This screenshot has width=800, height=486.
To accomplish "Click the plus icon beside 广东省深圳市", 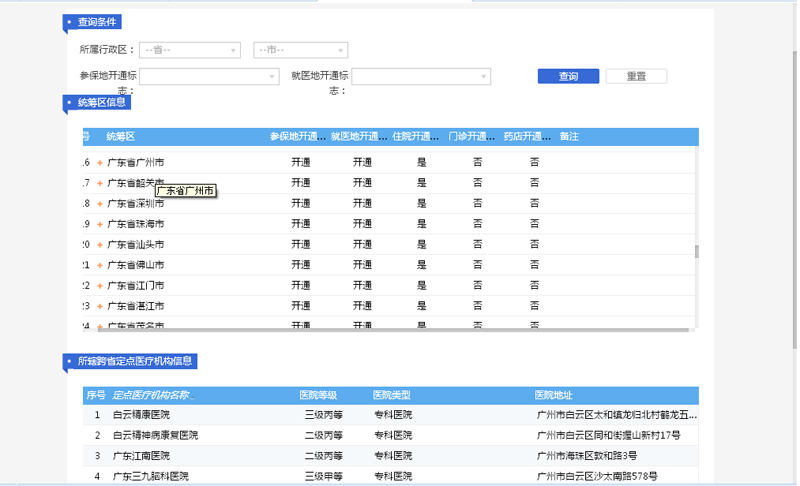I will 100,203.
